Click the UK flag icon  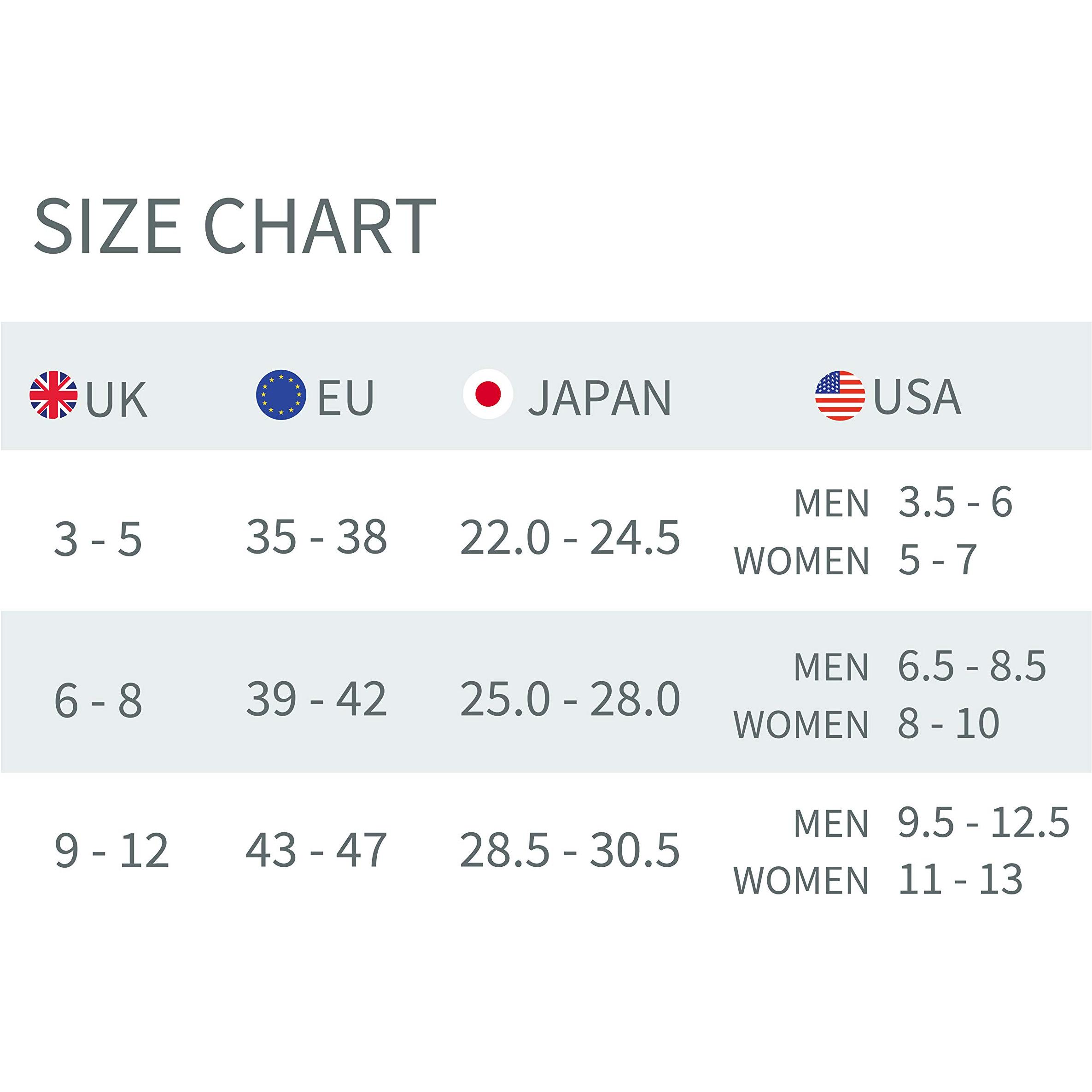click(x=54, y=395)
